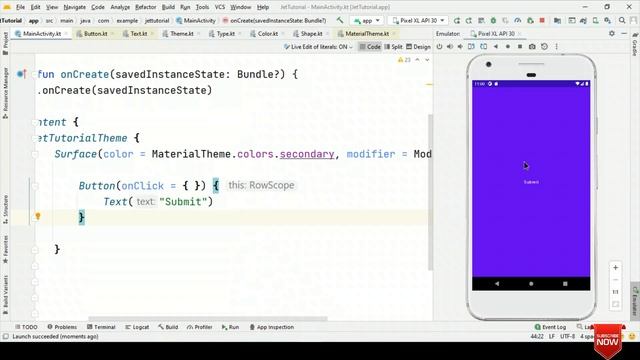Screen dimensions: 640x360
Task: Switch to the Button.kt tab
Action: coord(96,33)
